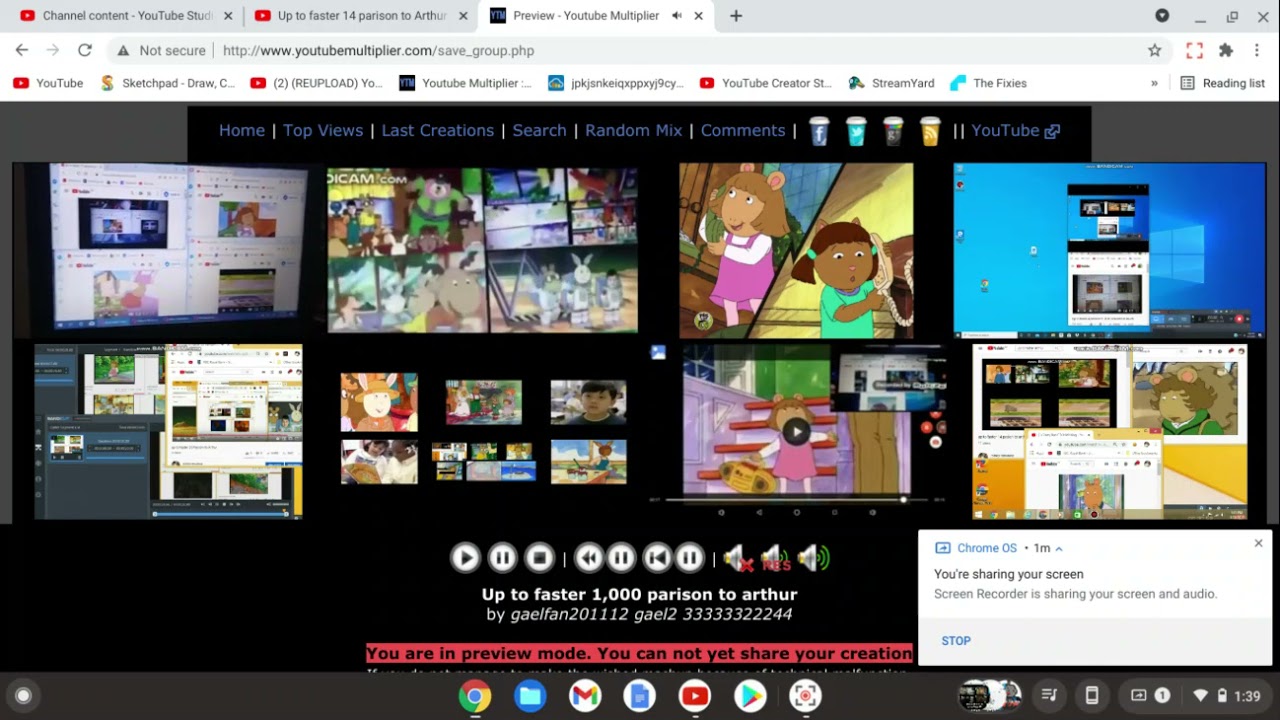Open the Comments link
Viewport: 1280px width, 720px height.
(x=743, y=130)
